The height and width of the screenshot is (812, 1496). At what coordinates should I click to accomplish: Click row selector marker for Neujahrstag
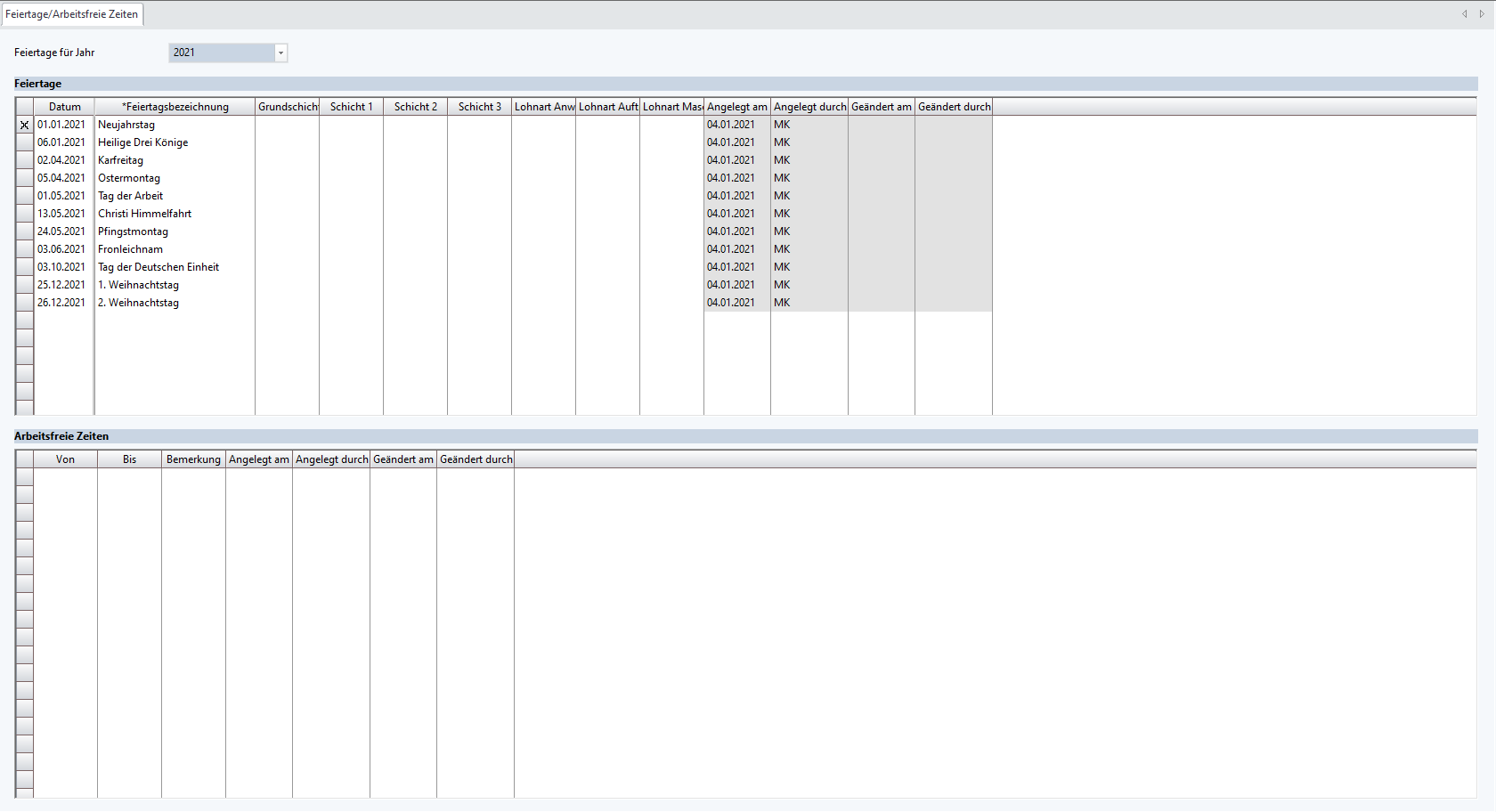click(x=25, y=126)
